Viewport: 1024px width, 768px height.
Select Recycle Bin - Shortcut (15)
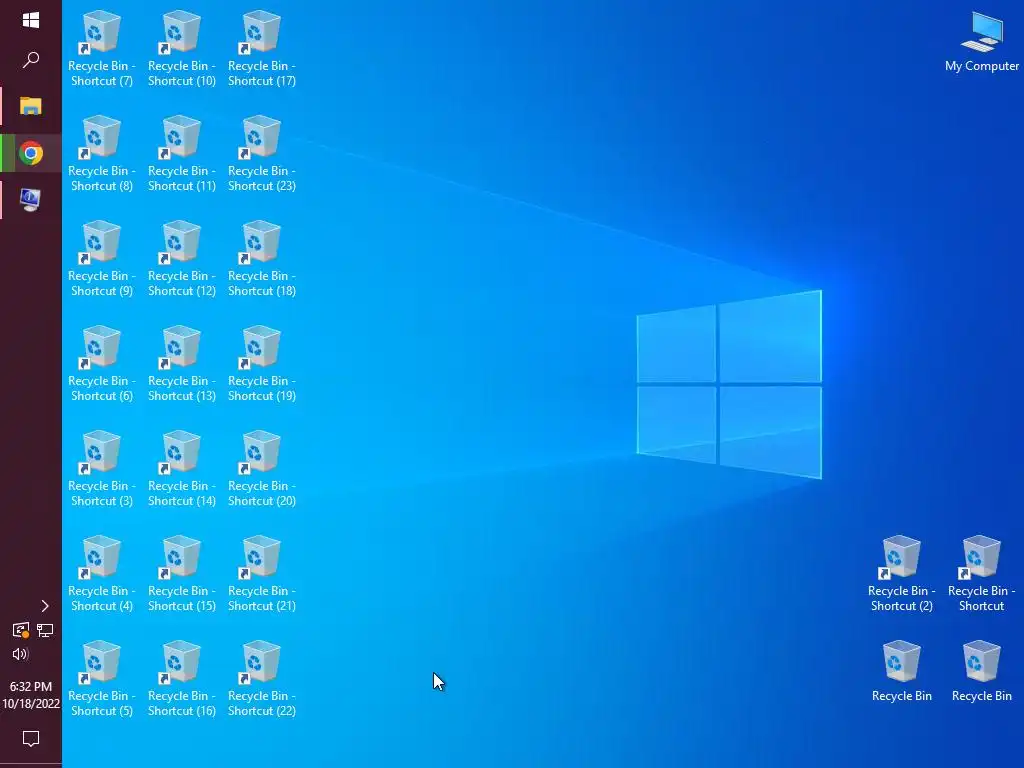click(x=182, y=575)
